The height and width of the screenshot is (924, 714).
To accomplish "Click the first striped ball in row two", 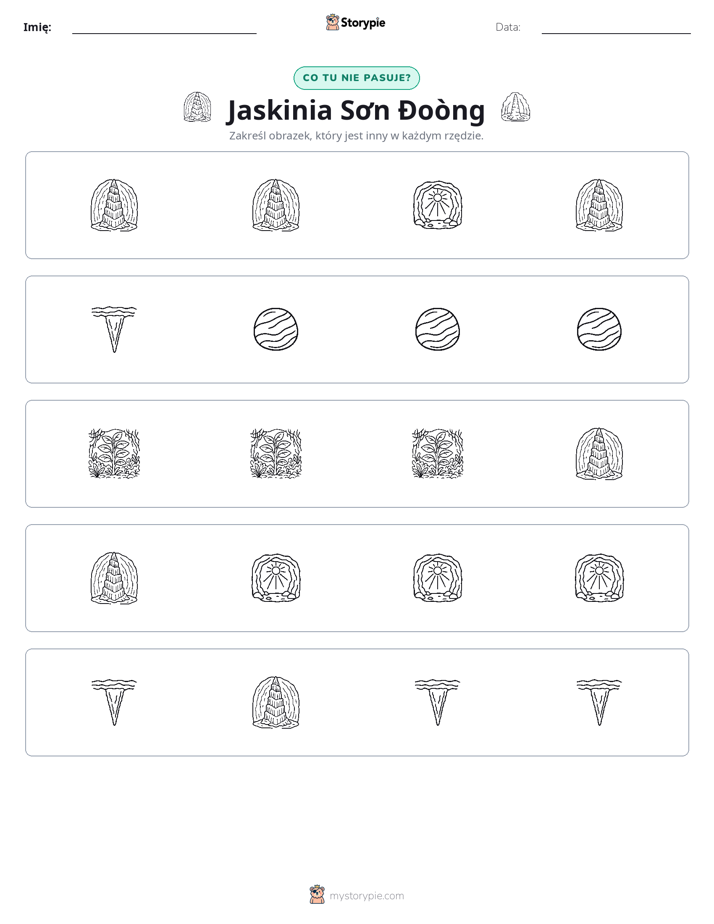I will tap(276, 329).
